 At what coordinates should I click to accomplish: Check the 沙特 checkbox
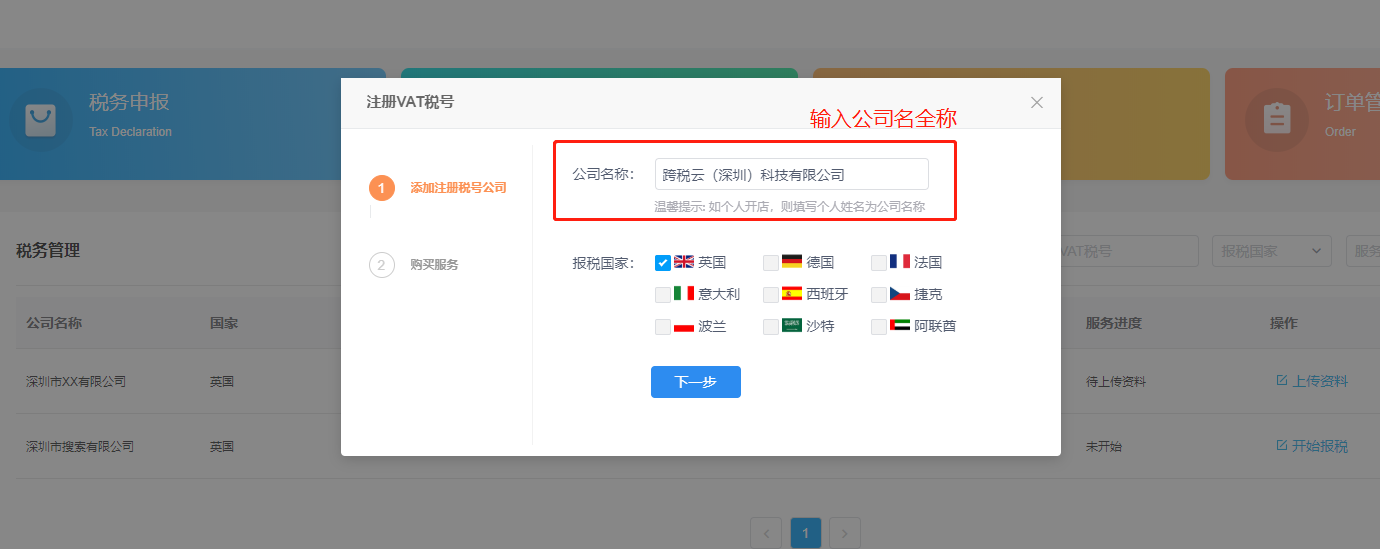pyautogui.click(x=771, y=327)
